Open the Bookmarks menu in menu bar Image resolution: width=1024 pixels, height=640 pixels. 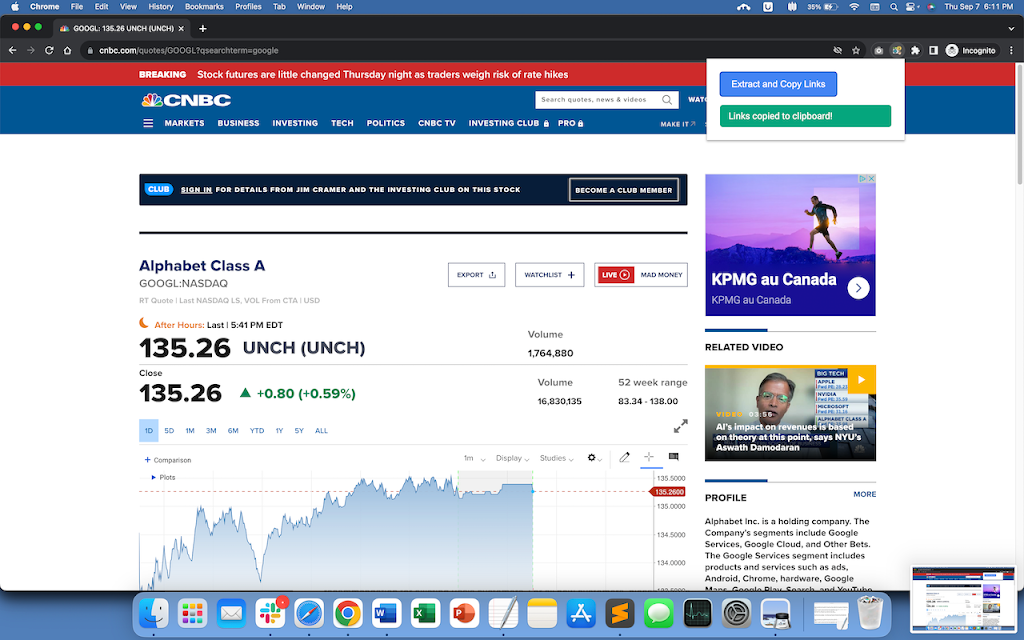coord(204,7)
